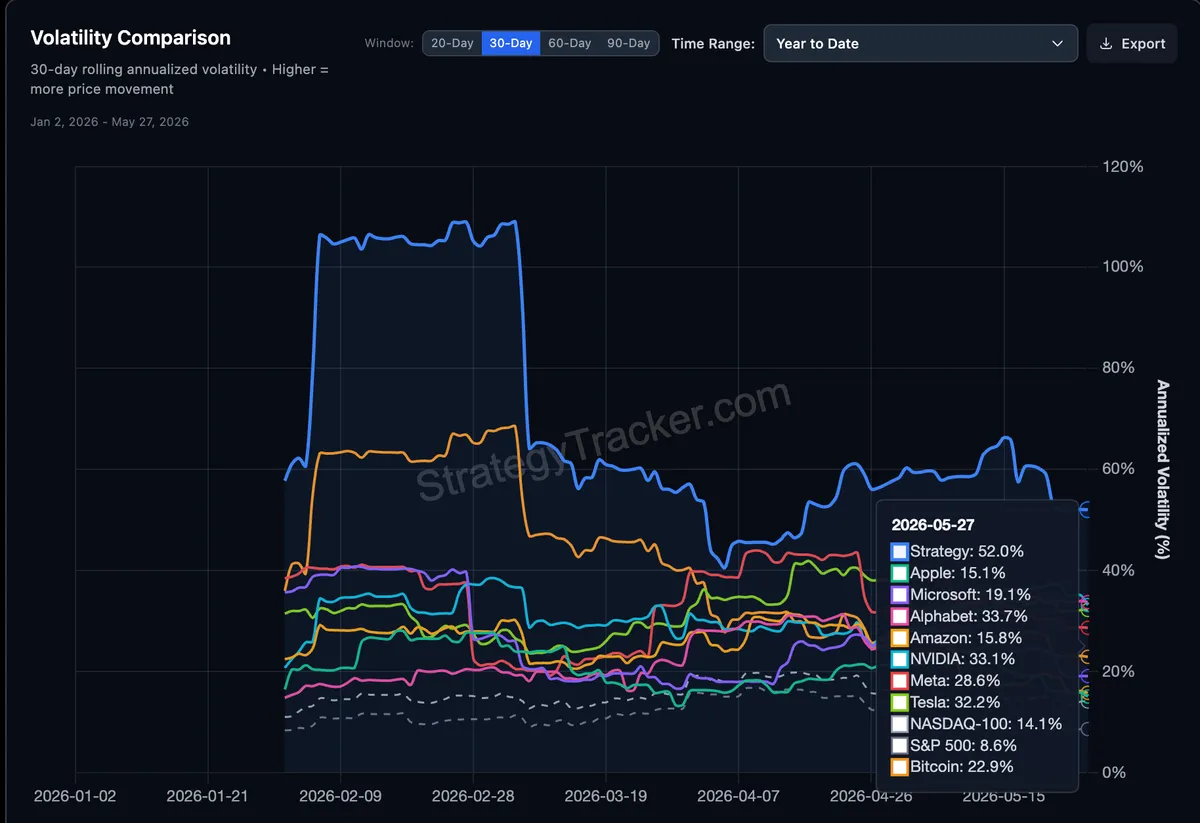Click the S&P 500 color swatch
Screen dimensions: 1200x823
pos(899,745)
